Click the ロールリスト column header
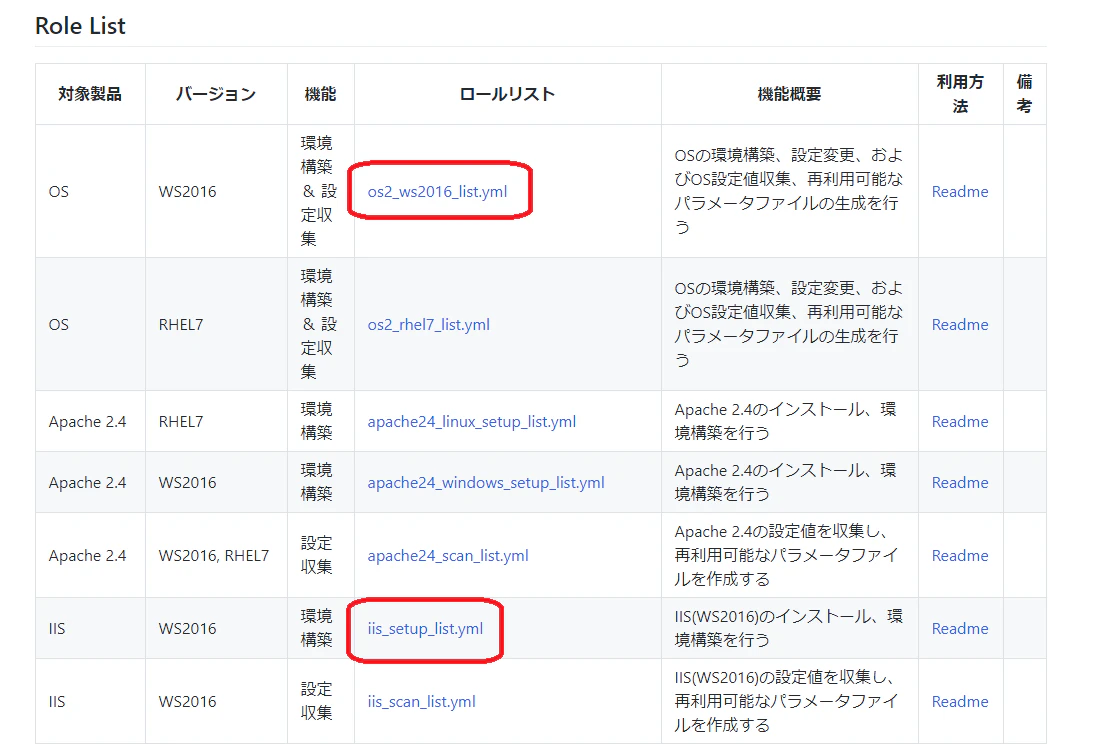 [507, 94]
